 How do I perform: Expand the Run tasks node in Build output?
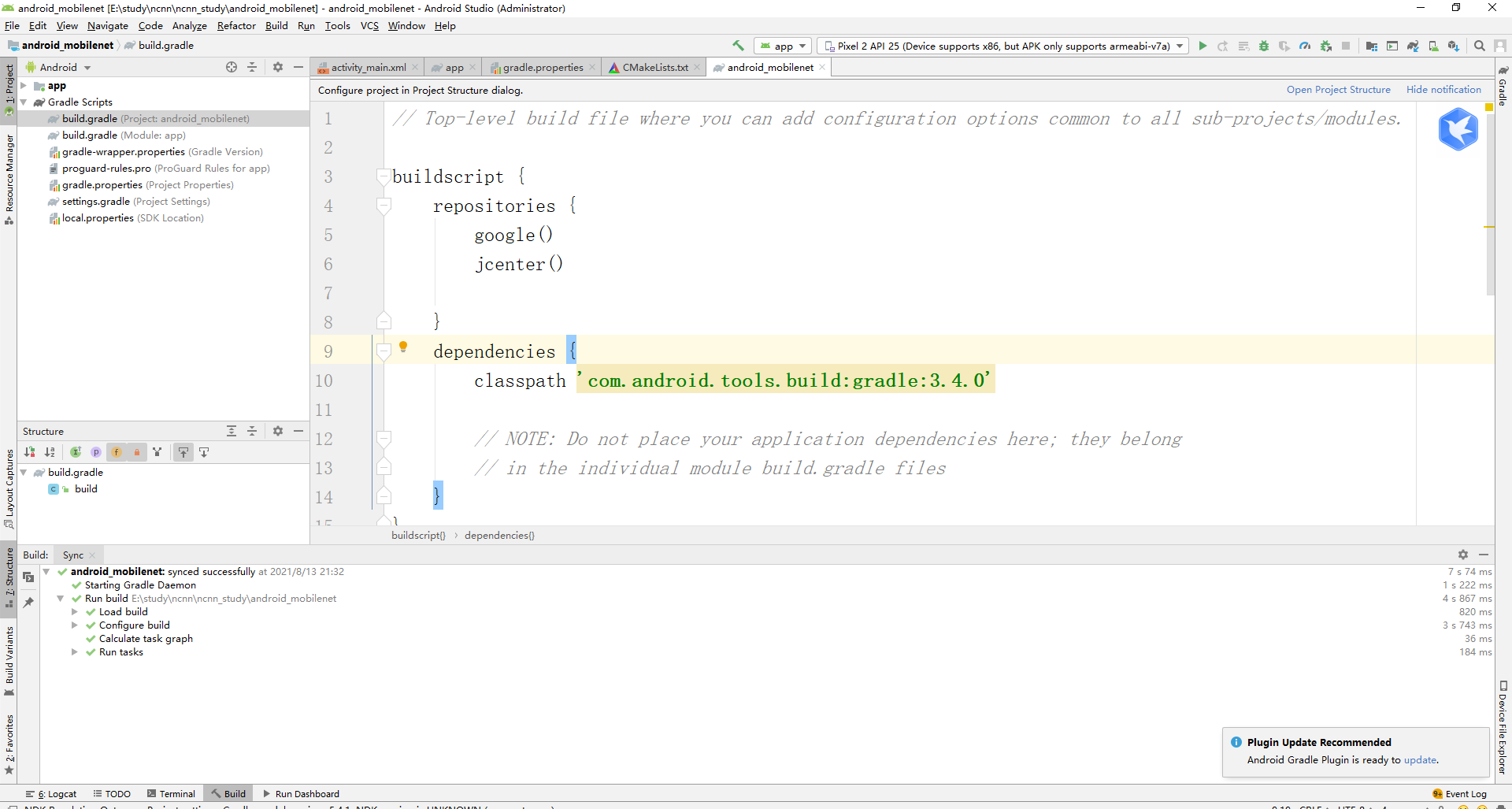point(74,652)
